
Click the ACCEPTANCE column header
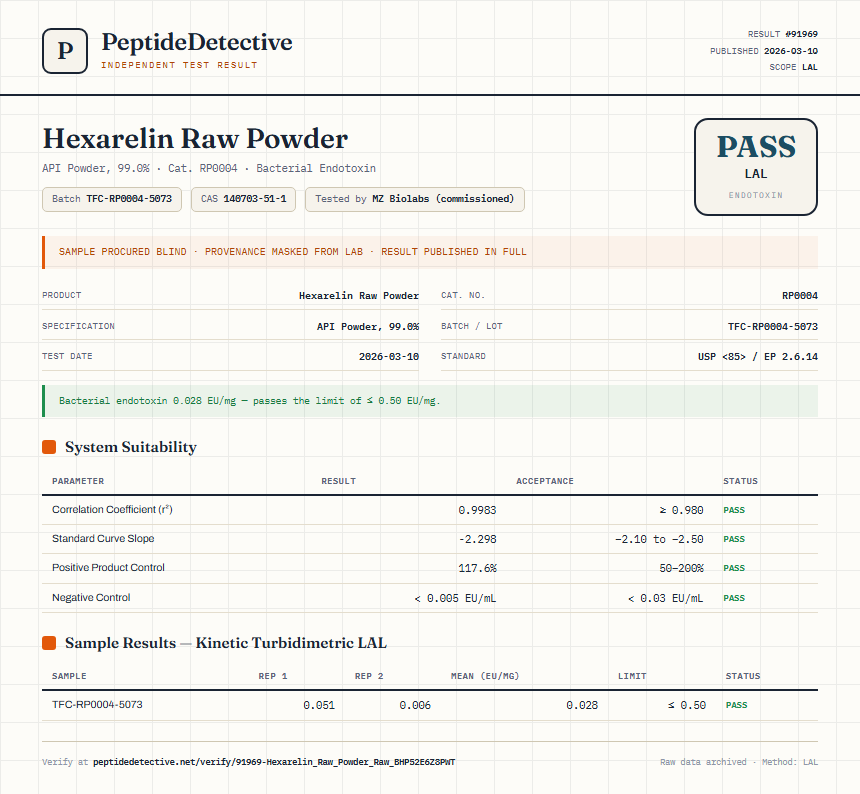tap(545, 481)
